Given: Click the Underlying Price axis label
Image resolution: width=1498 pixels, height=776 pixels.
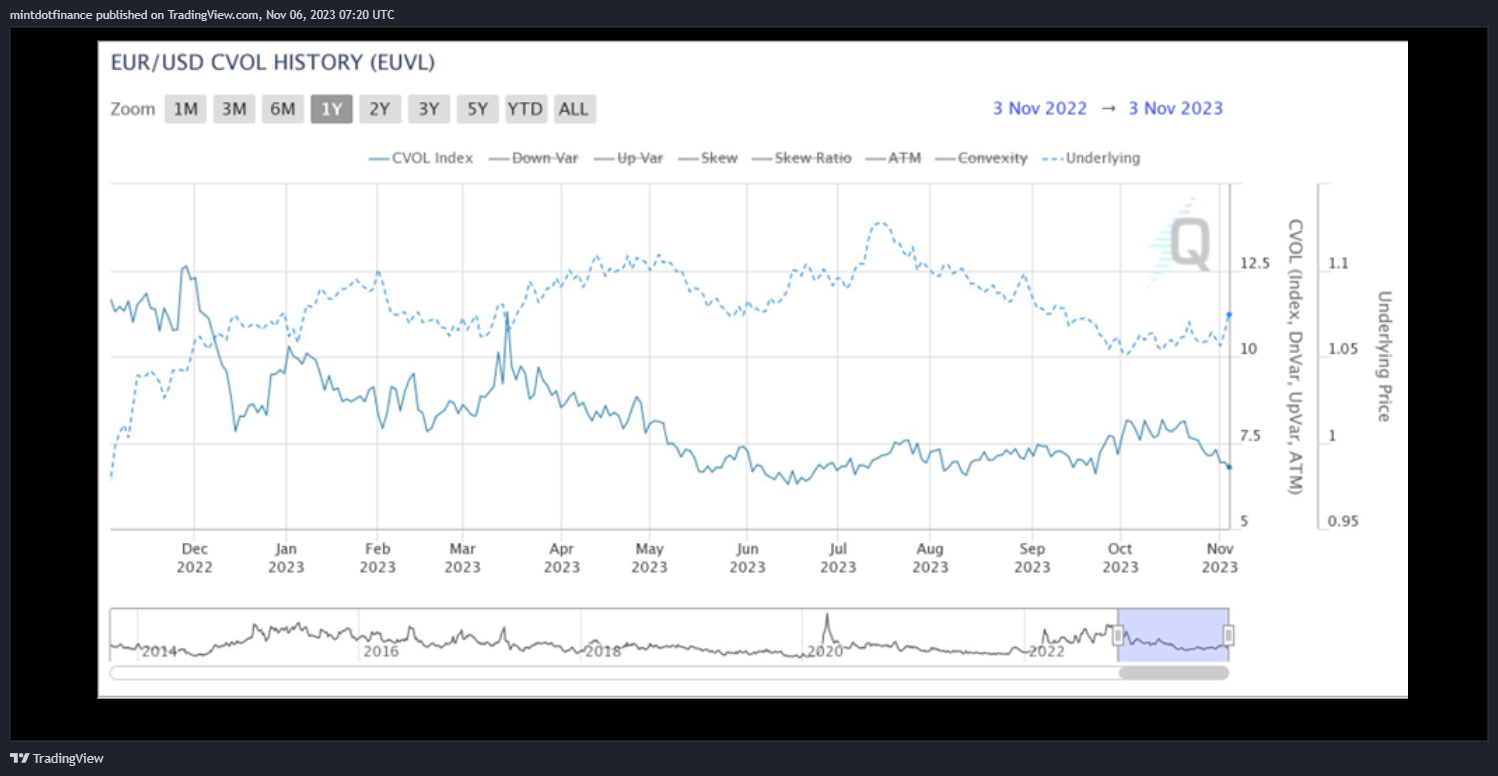Looking at the screenshot, I should 1384,356.
